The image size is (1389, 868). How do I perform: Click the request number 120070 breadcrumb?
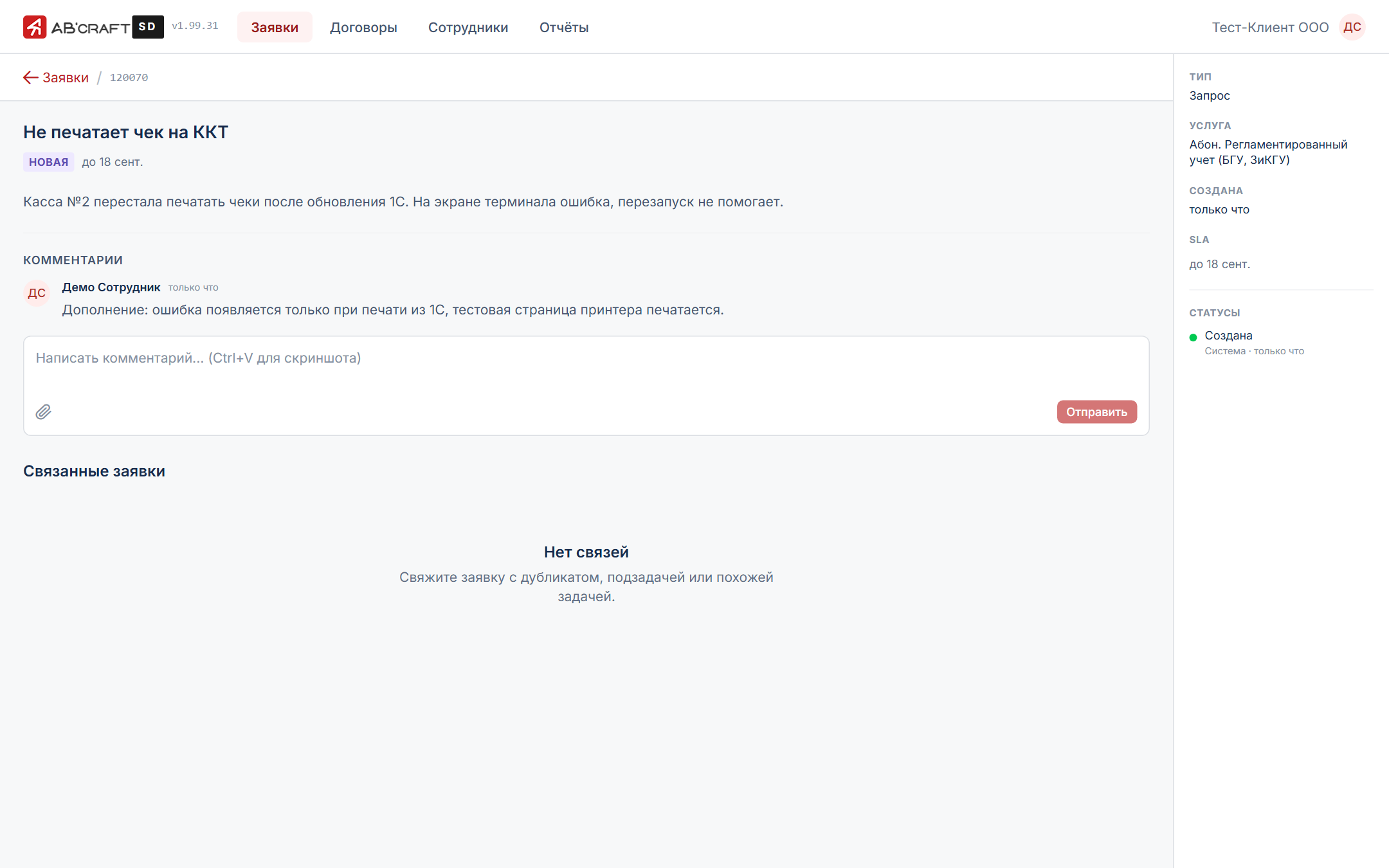tap(129, 77)
